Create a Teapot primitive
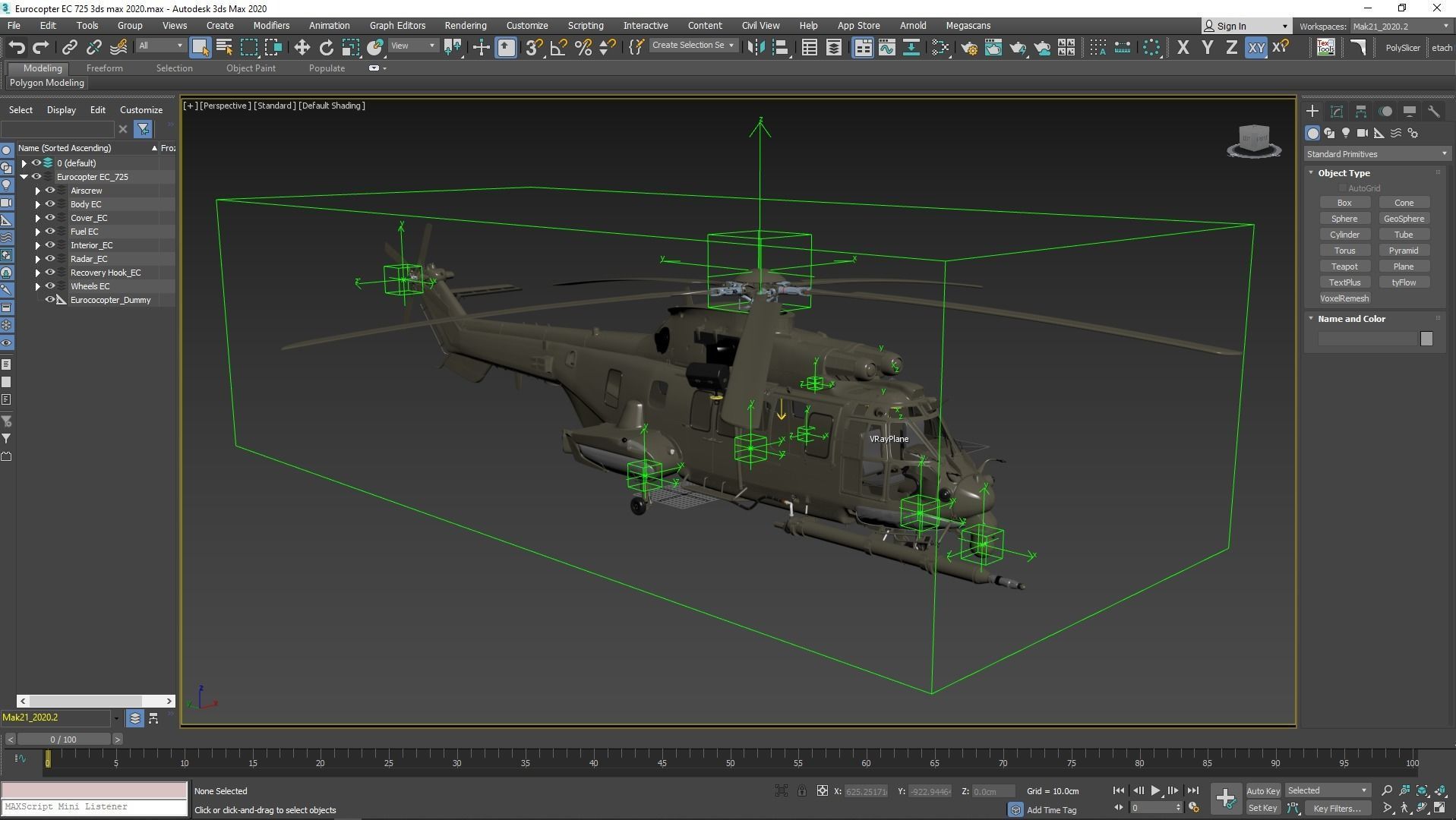The width and height of the screenshot is (1456, 820). 1344,266
